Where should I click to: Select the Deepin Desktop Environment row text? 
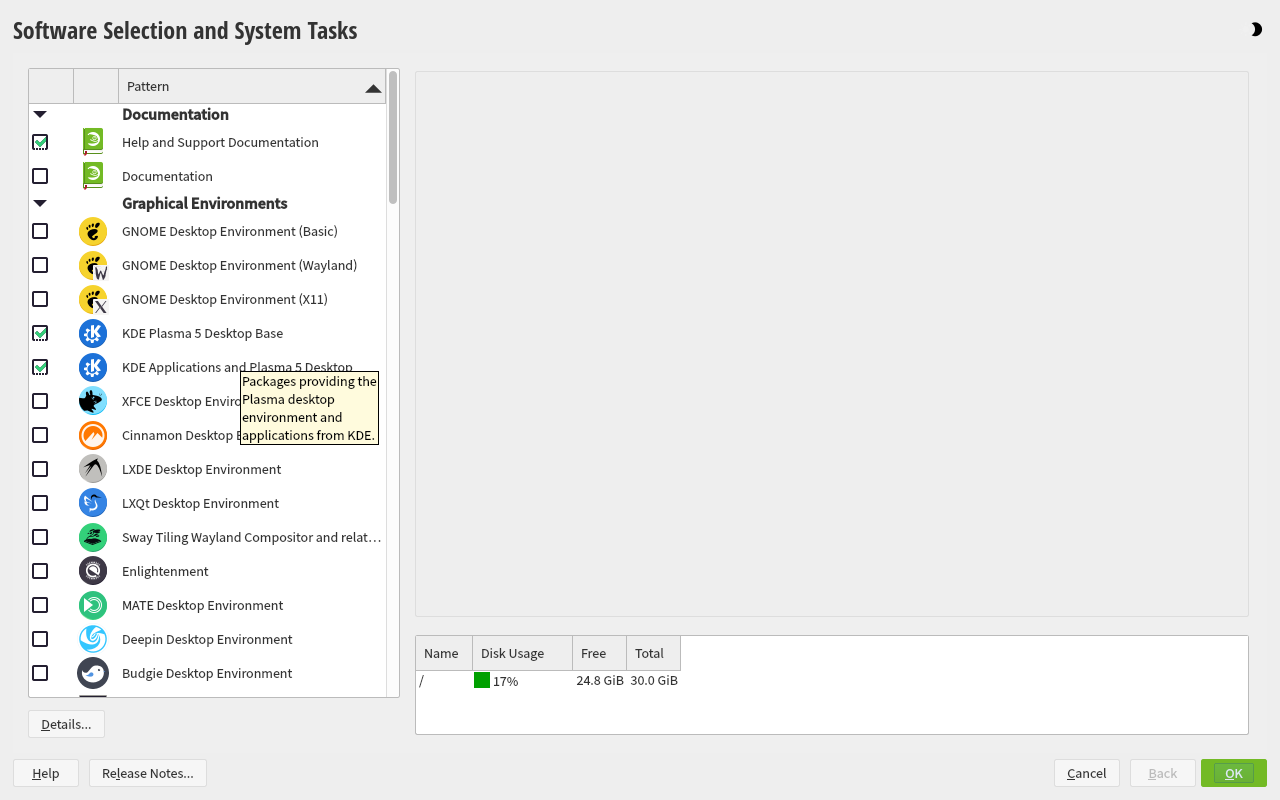click(207, 639)
